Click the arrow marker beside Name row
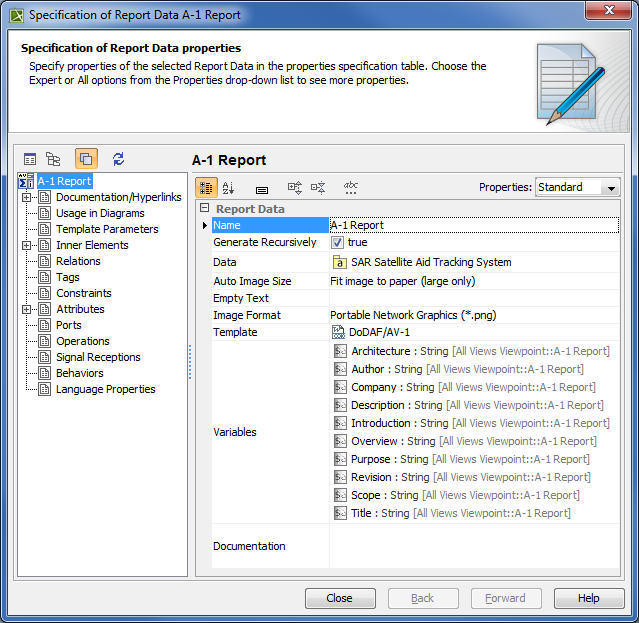The width and height of the screenshot is (639, 623). coord(205,225)
